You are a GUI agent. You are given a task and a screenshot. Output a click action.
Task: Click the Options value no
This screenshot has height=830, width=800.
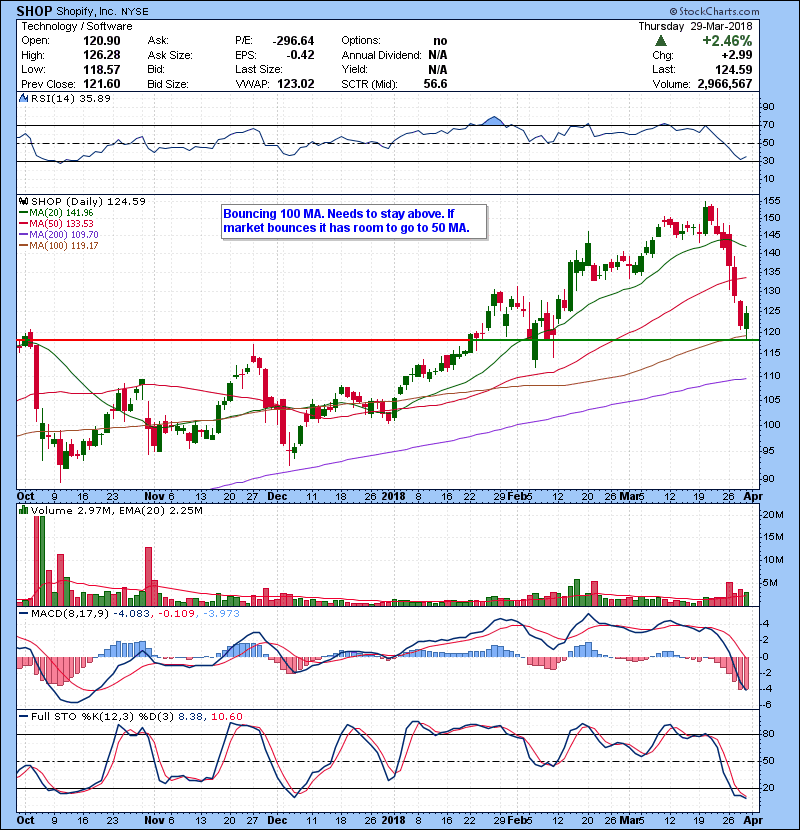440,41
